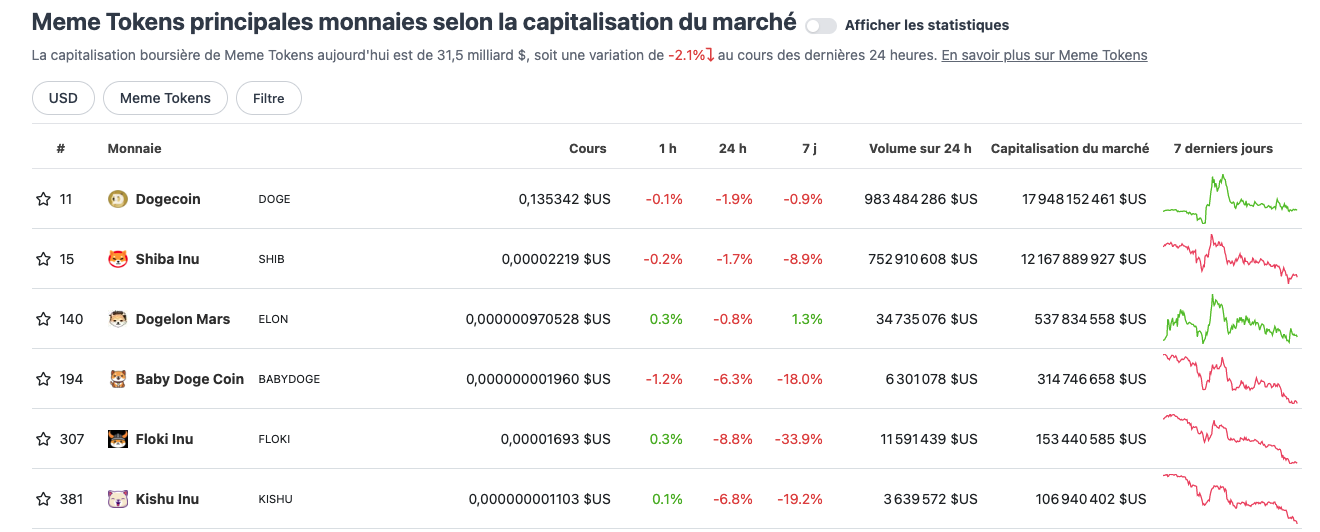Sort by Volume sur 24 h header

[x=920, y=148]
